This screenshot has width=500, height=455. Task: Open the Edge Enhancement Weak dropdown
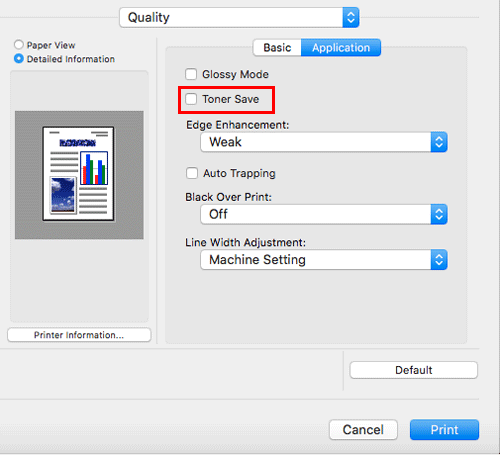324,142
